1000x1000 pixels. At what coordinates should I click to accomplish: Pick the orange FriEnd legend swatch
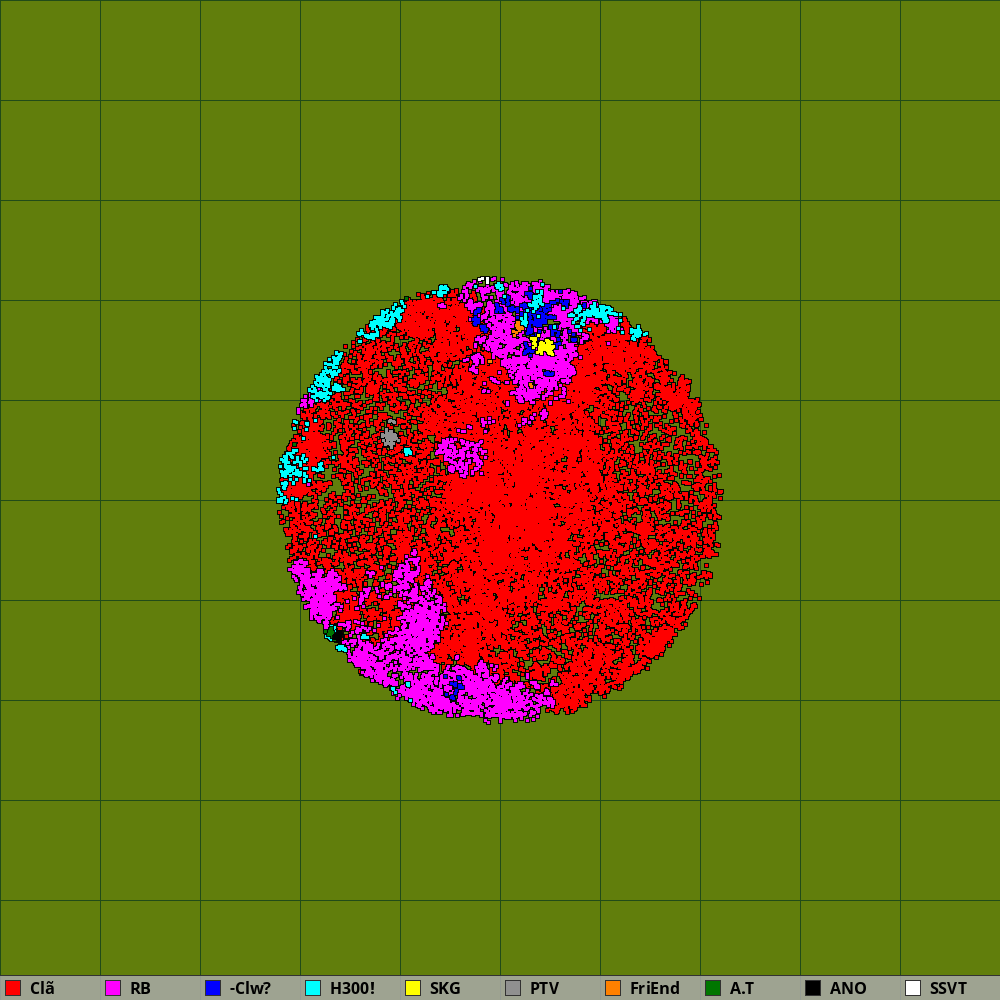click(613, 988)
